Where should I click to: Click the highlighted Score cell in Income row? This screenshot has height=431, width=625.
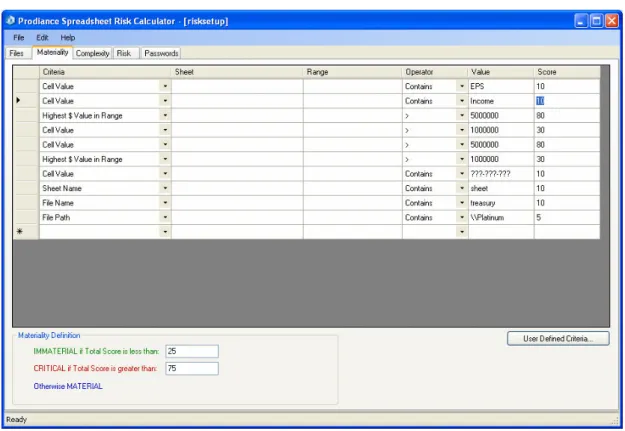(567, 101)
